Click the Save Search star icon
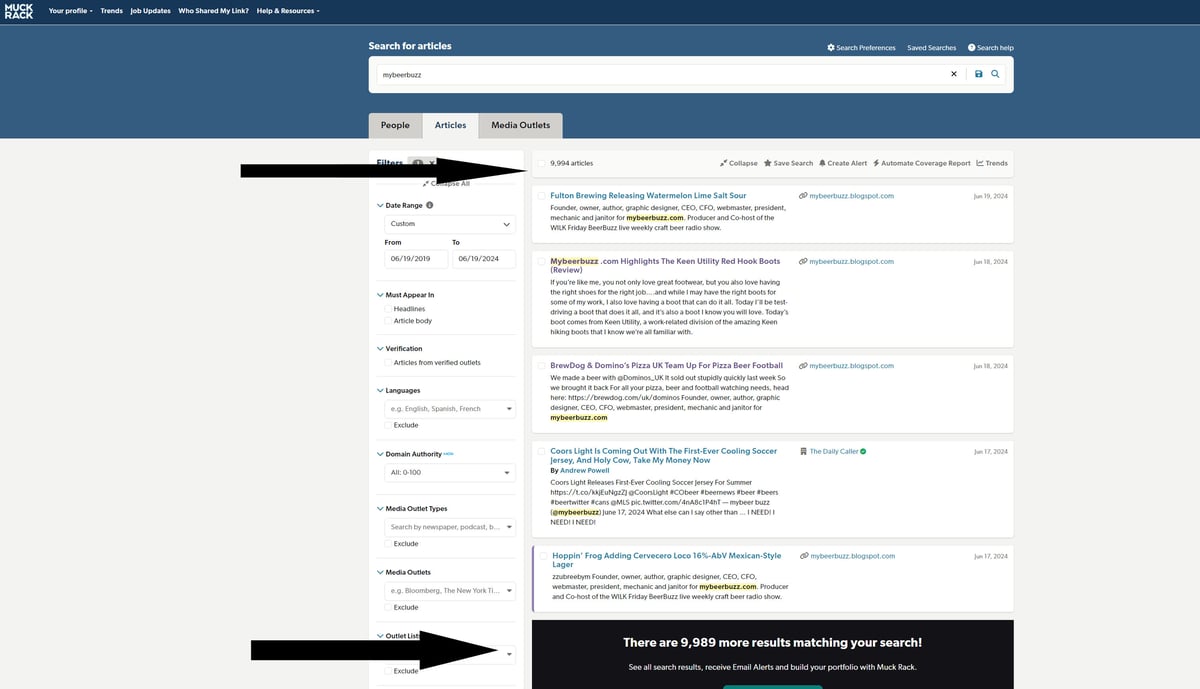Viewport: 1200px width, 689px height. coord(768,163)
